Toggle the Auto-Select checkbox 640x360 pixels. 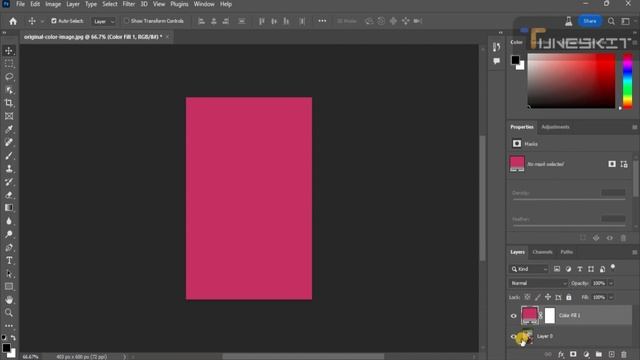tap(54, 21)
